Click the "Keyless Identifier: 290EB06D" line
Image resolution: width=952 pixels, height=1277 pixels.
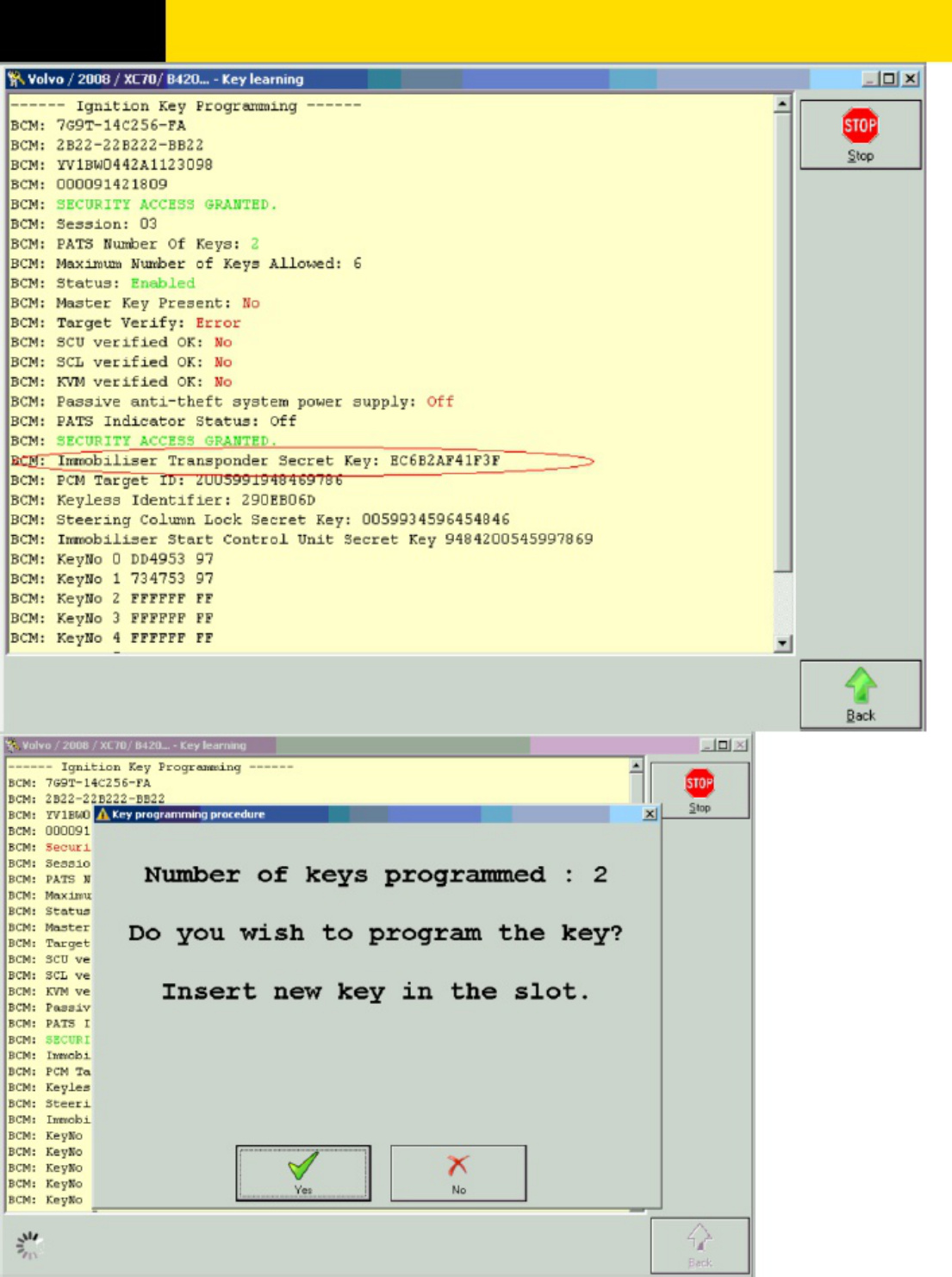[x=163, y=501]
